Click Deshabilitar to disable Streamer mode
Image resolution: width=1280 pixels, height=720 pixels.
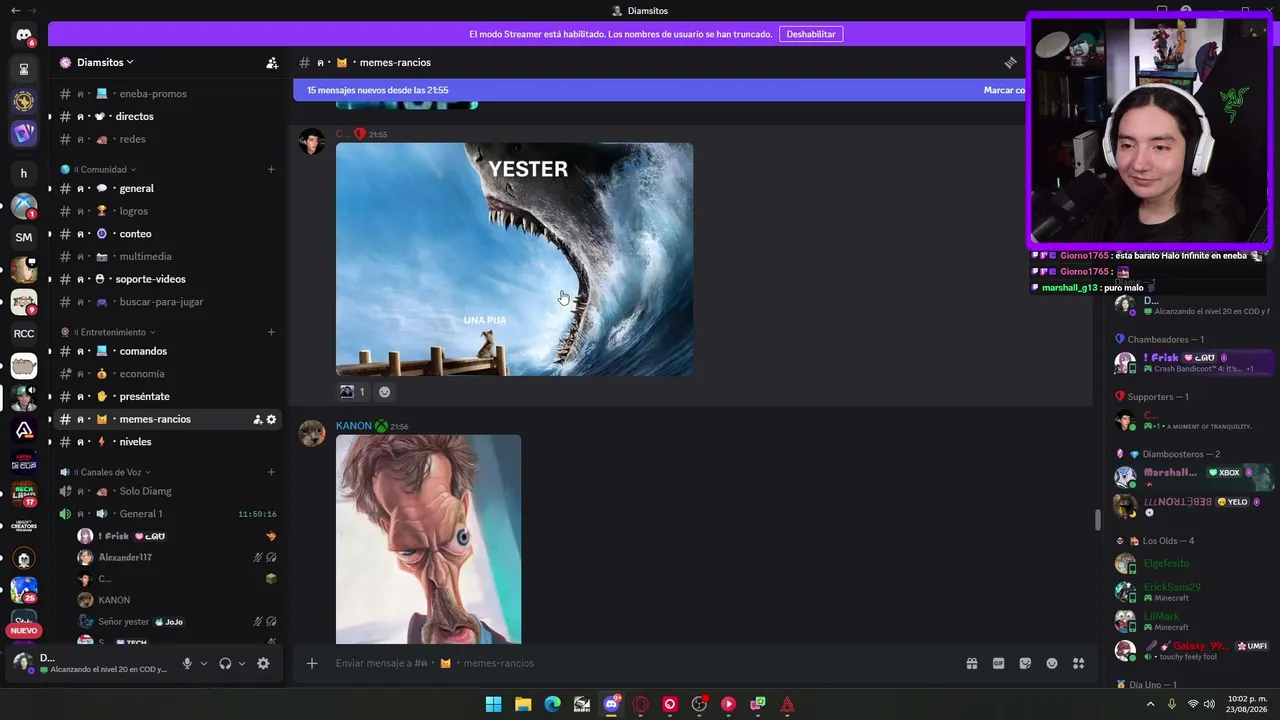click(x=811, y=34)
